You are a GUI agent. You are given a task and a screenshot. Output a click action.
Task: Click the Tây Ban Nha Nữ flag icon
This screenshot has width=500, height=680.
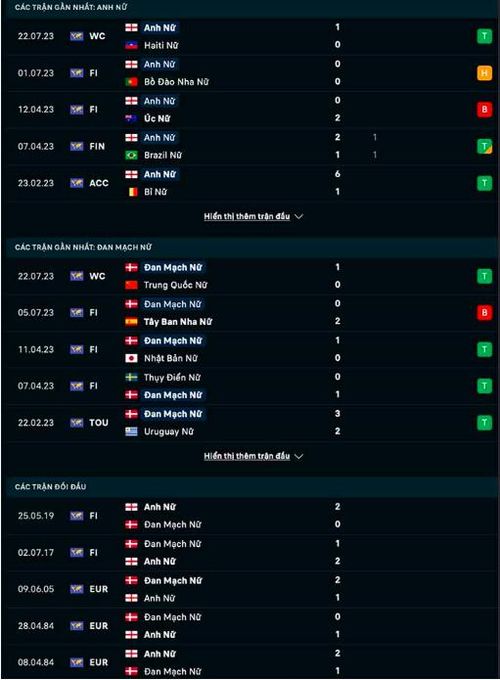pyautogui.click(x=131, y=321)
